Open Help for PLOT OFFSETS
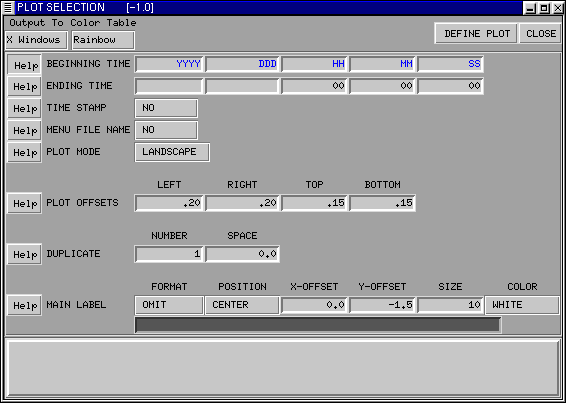 click(25, 203)
